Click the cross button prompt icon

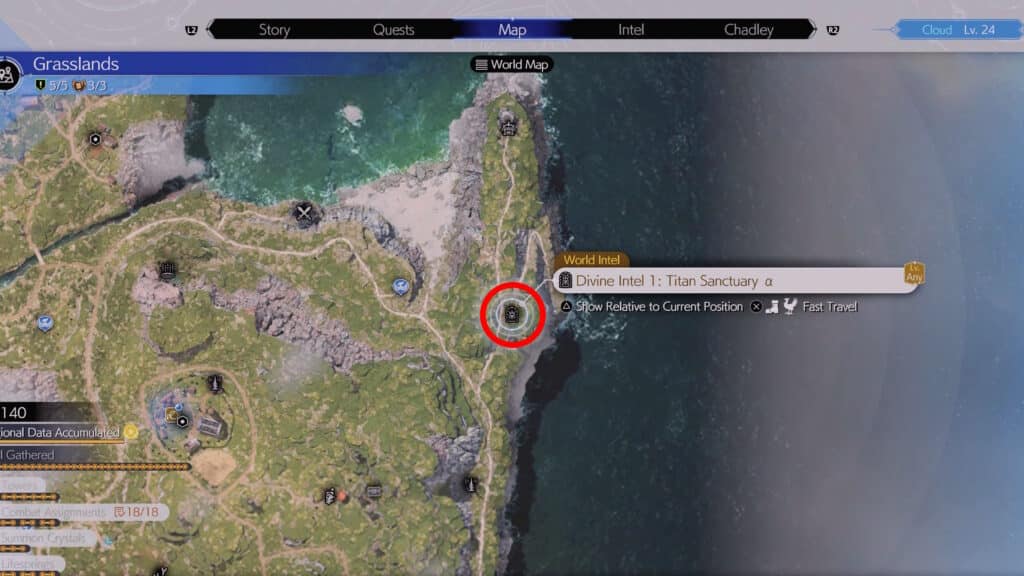click(756, 306)
